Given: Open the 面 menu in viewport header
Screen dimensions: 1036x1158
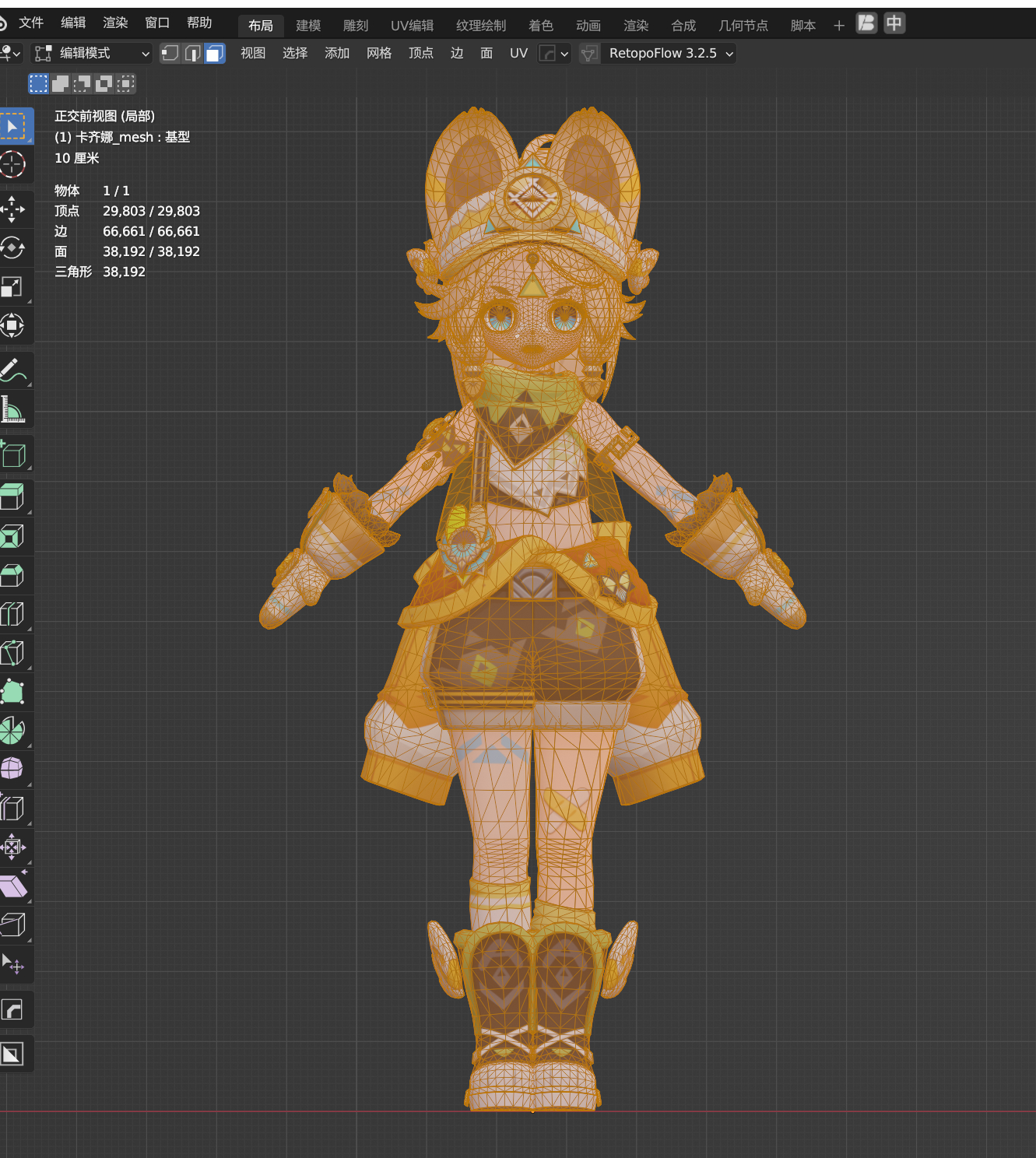Looking at the screenshot, I should tap(486, 53).
